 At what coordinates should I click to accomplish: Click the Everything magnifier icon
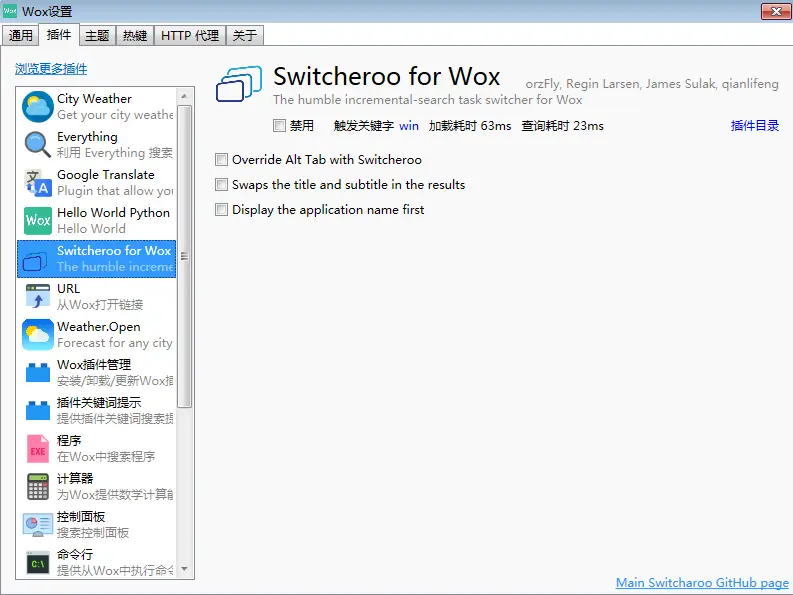[37, 144]
